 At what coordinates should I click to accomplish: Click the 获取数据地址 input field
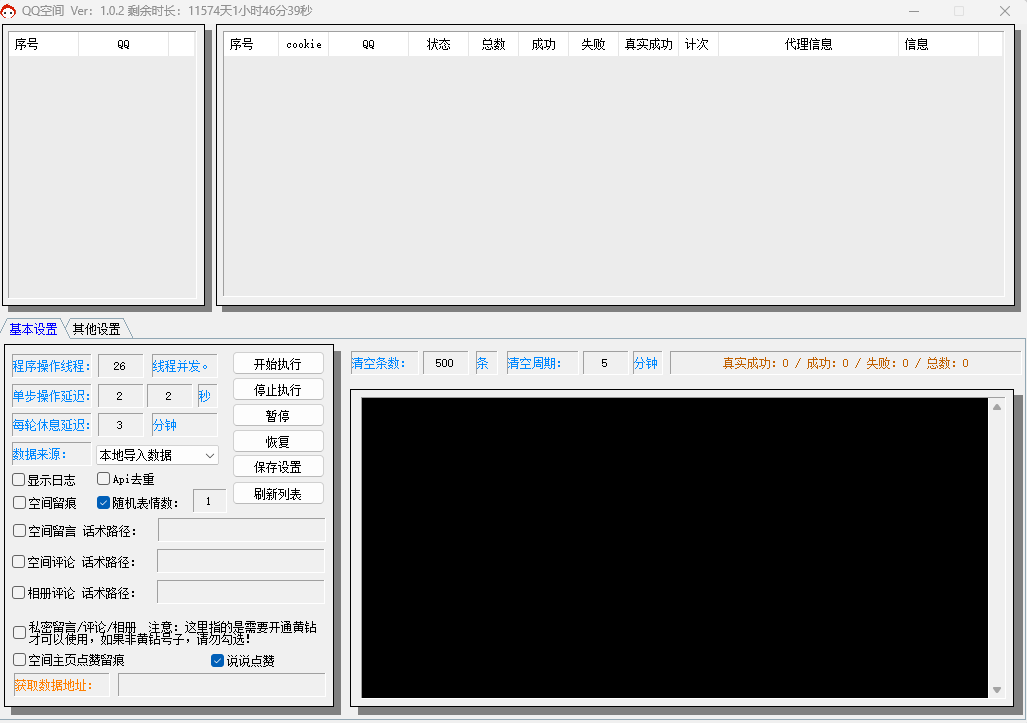pos(221,685)
